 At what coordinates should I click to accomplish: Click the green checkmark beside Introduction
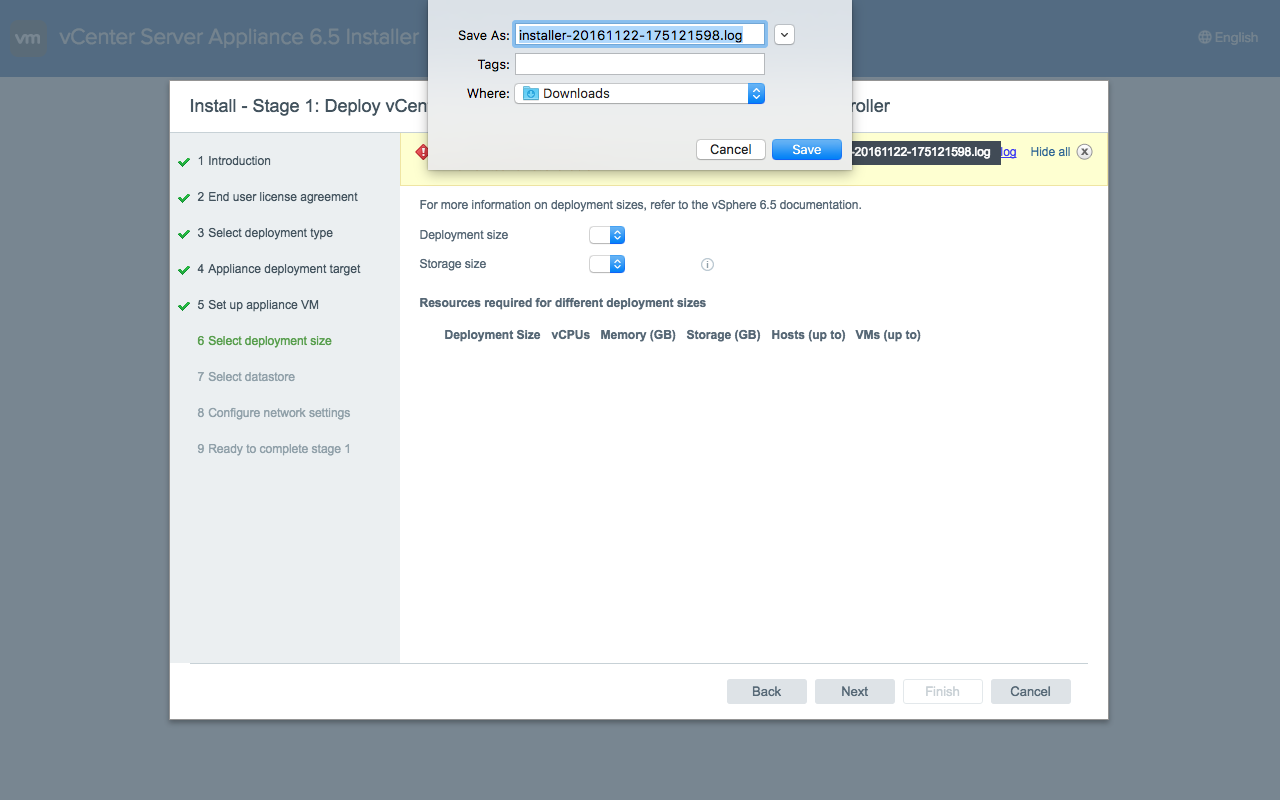pyautogui.click(x=184, y=162)
